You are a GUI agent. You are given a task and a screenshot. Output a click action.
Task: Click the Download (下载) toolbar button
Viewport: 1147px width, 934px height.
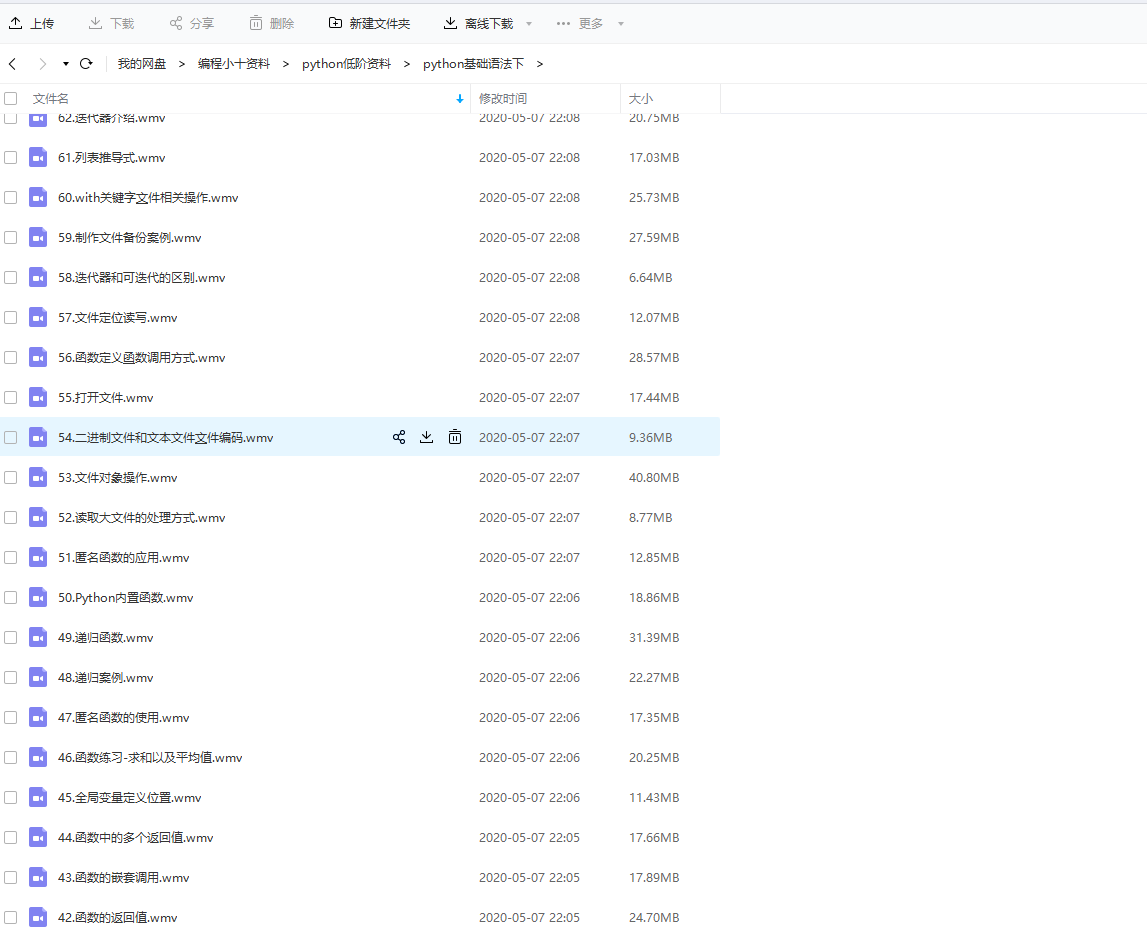(111, 23)
